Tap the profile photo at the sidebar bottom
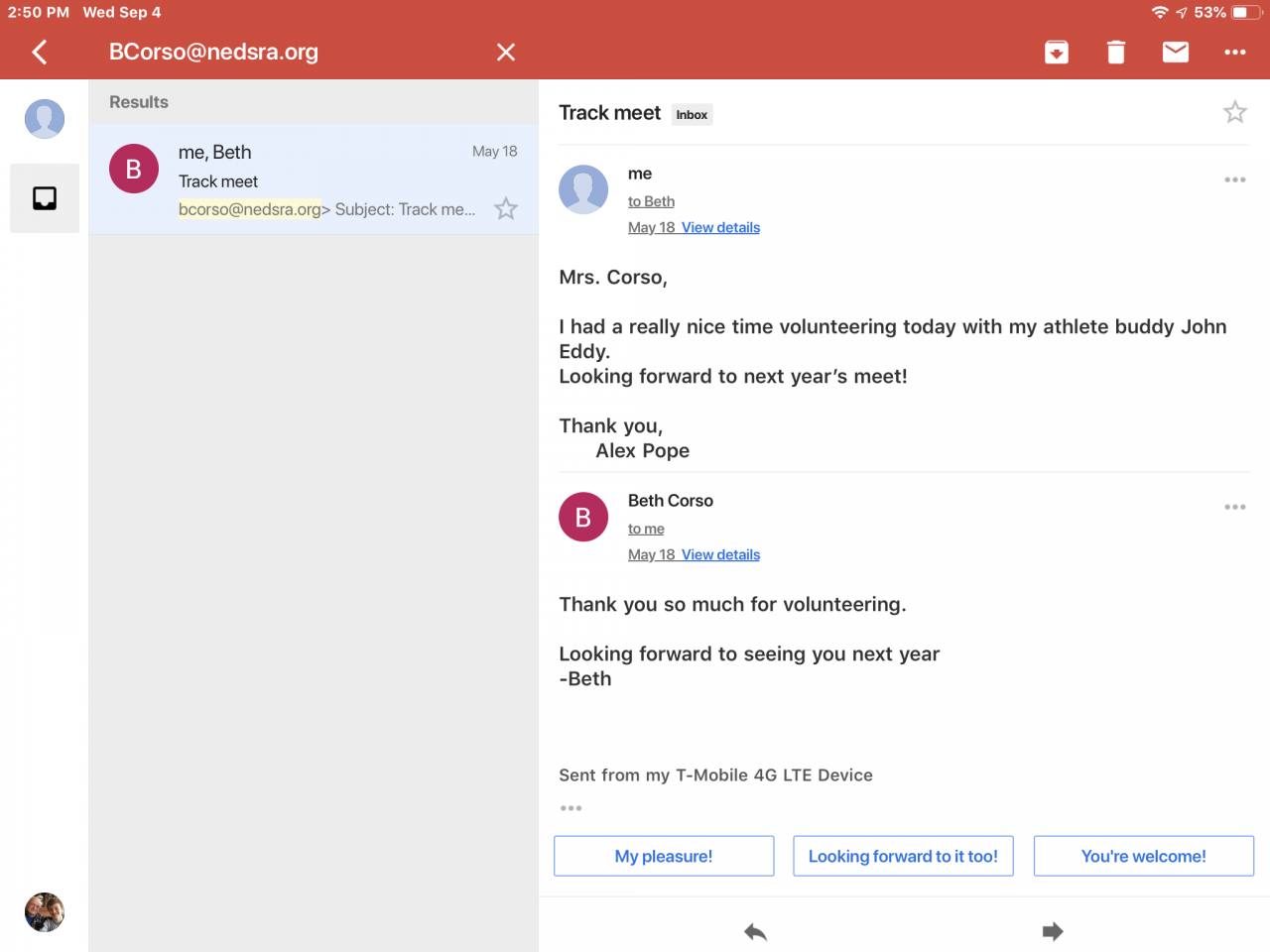 point(45,912)
